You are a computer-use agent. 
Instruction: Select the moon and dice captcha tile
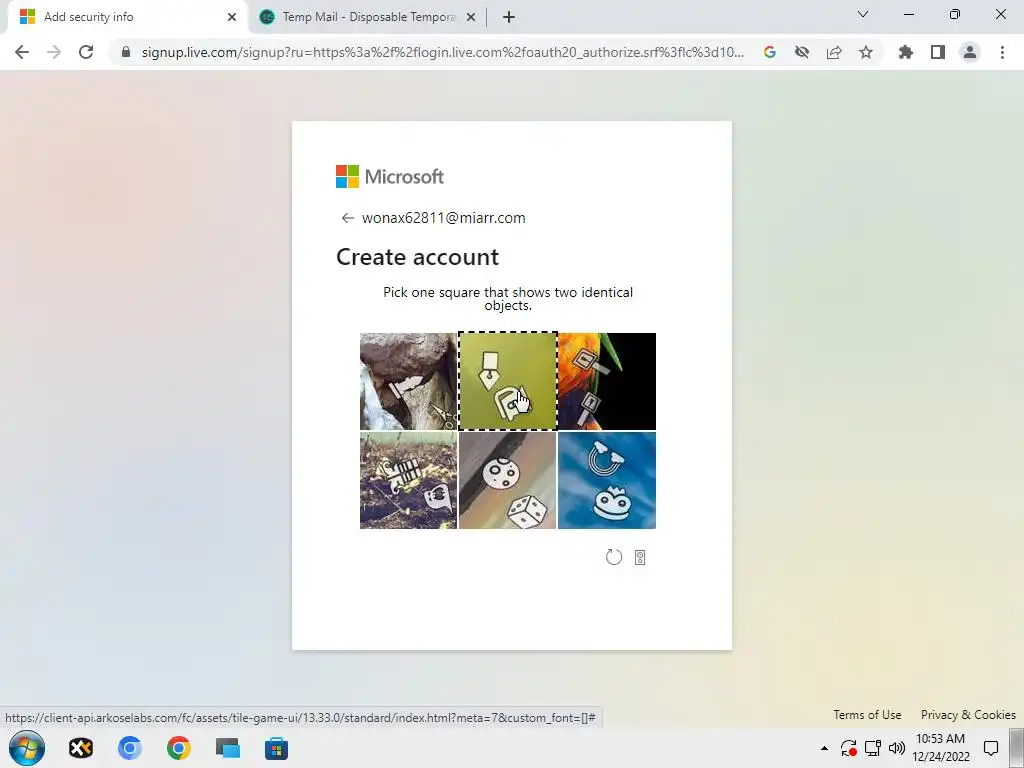(507, 480)
